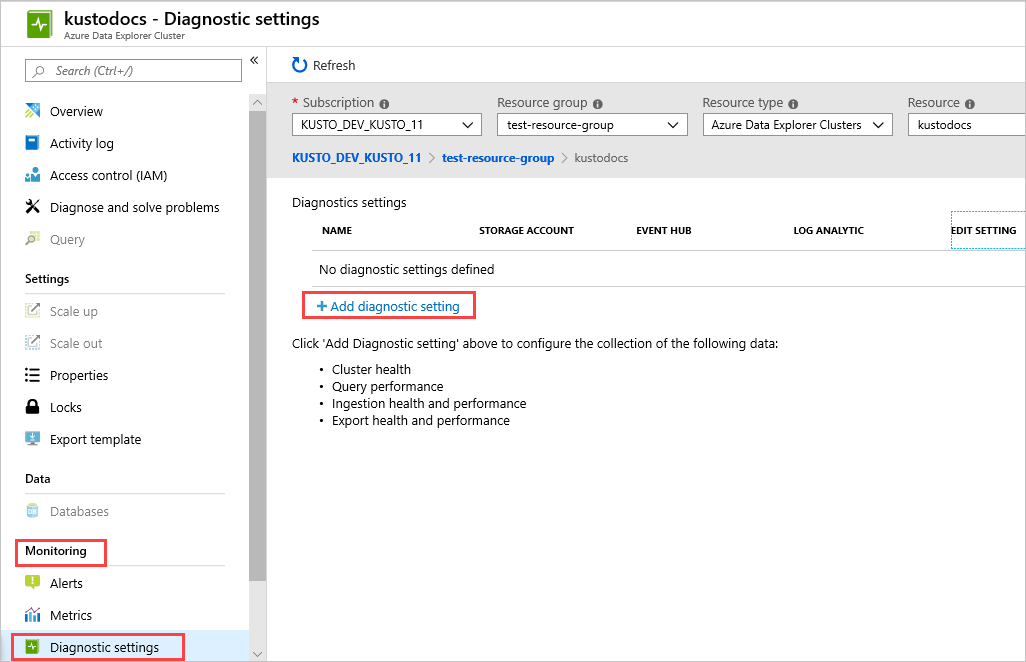Click the Export template icon
1026x662 pixels.
pyautogui.click(x=33, y=439)
